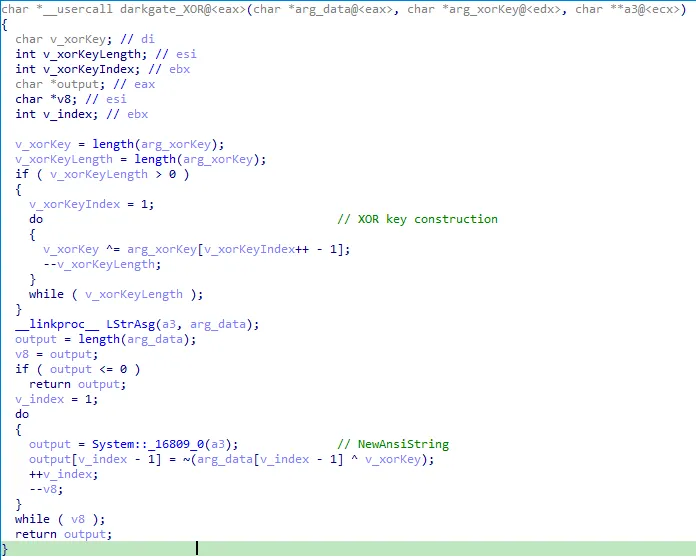Click the '++v_index;' increment line
696x560 pixels.
(64, 474)
